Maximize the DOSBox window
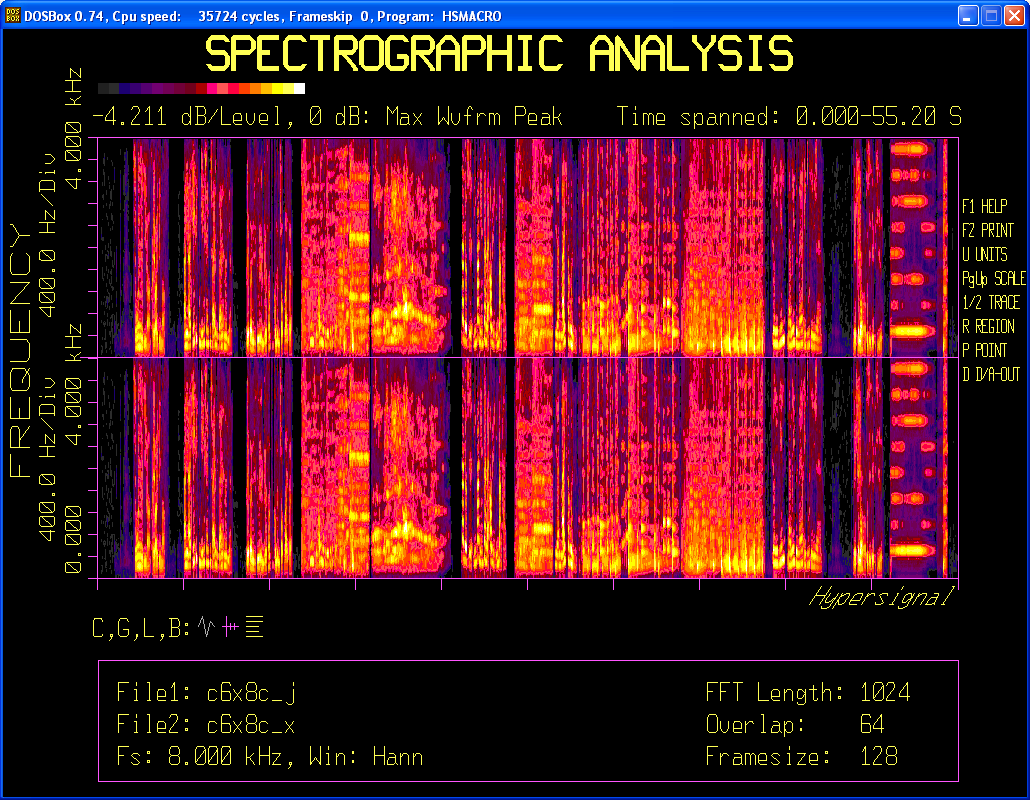This screenshot has width=1030, height=800. click(991, 16)
